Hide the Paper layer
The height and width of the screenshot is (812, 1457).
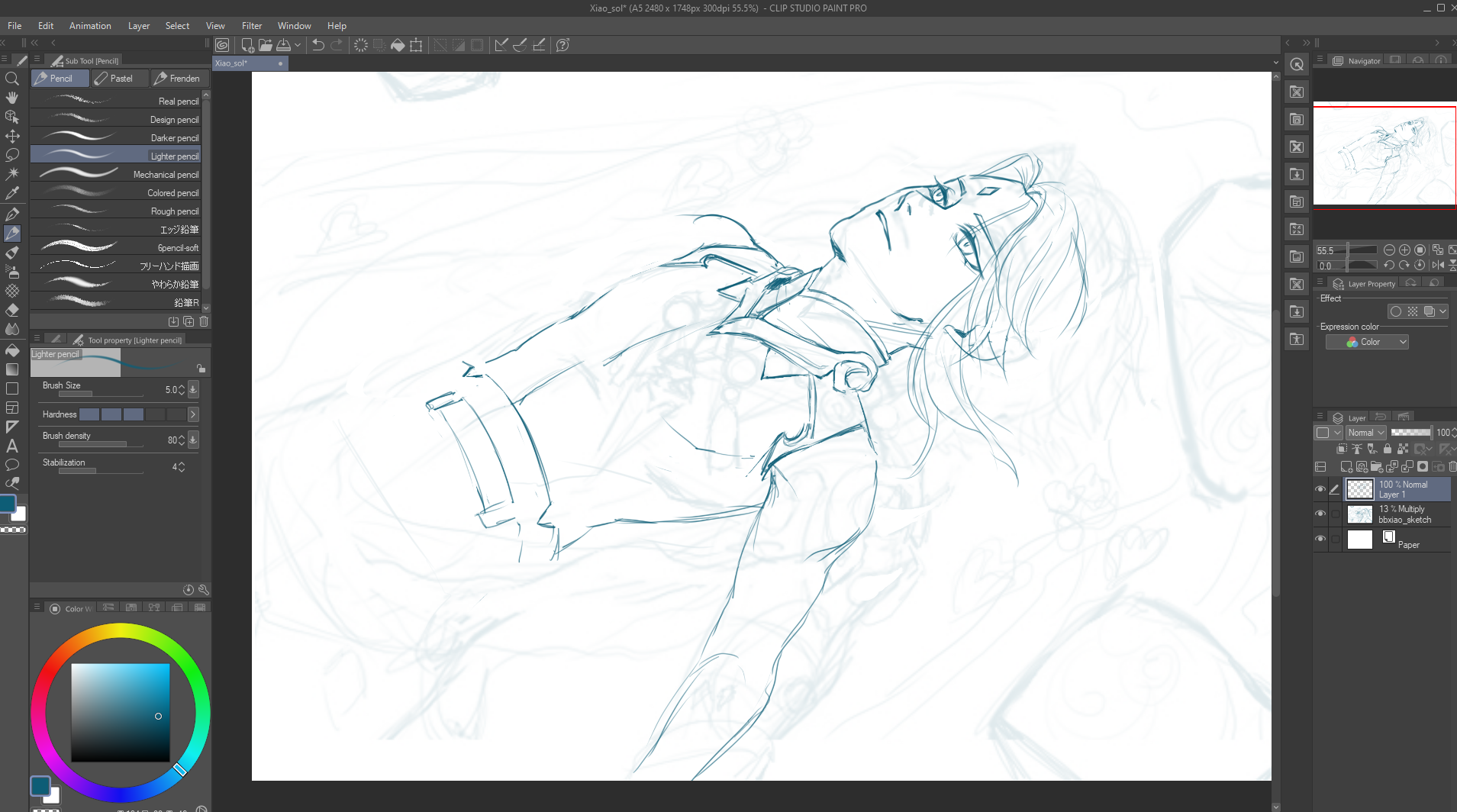(1320, 539)
